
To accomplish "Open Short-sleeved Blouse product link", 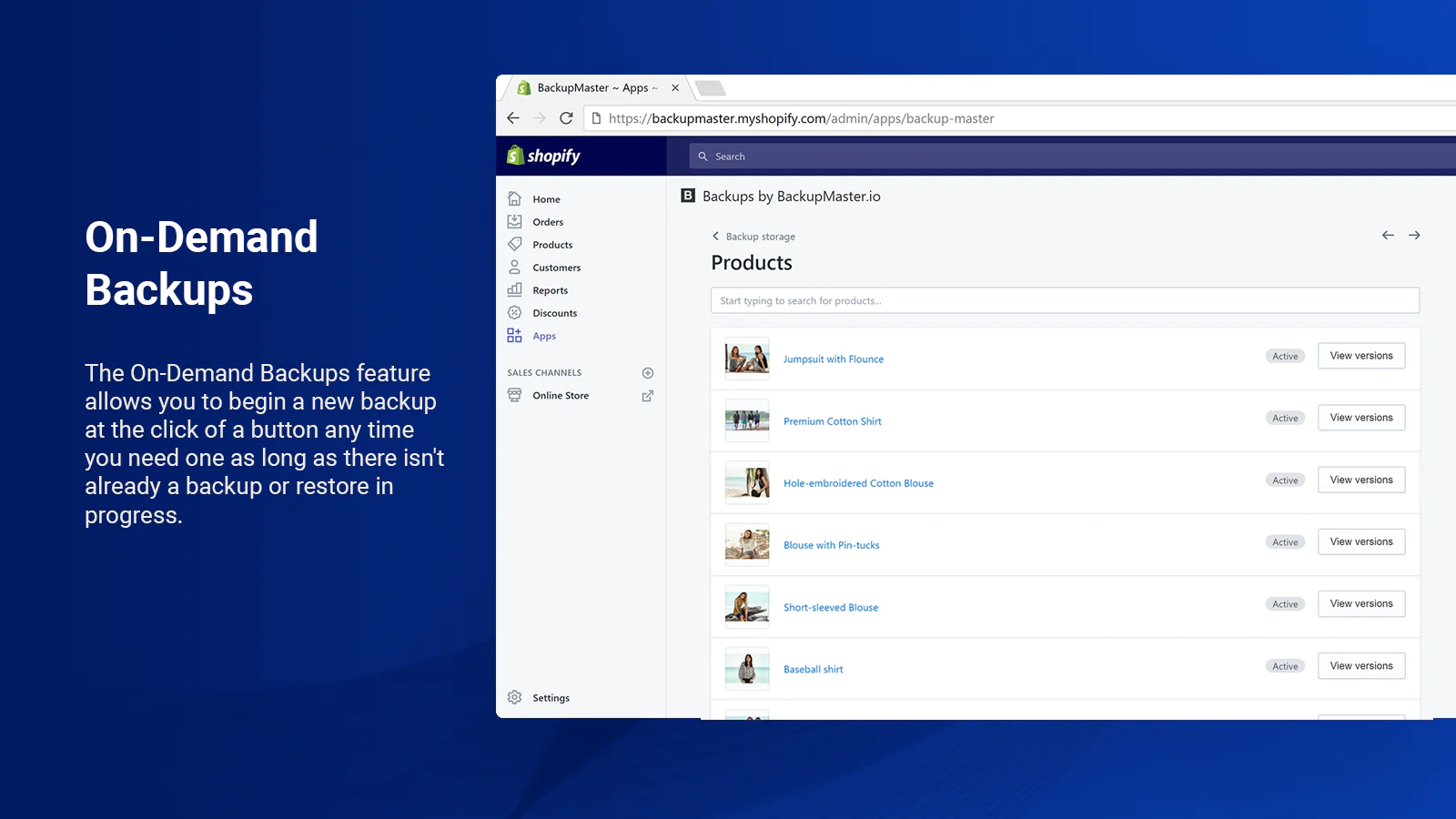I will [x=831, y=607].
